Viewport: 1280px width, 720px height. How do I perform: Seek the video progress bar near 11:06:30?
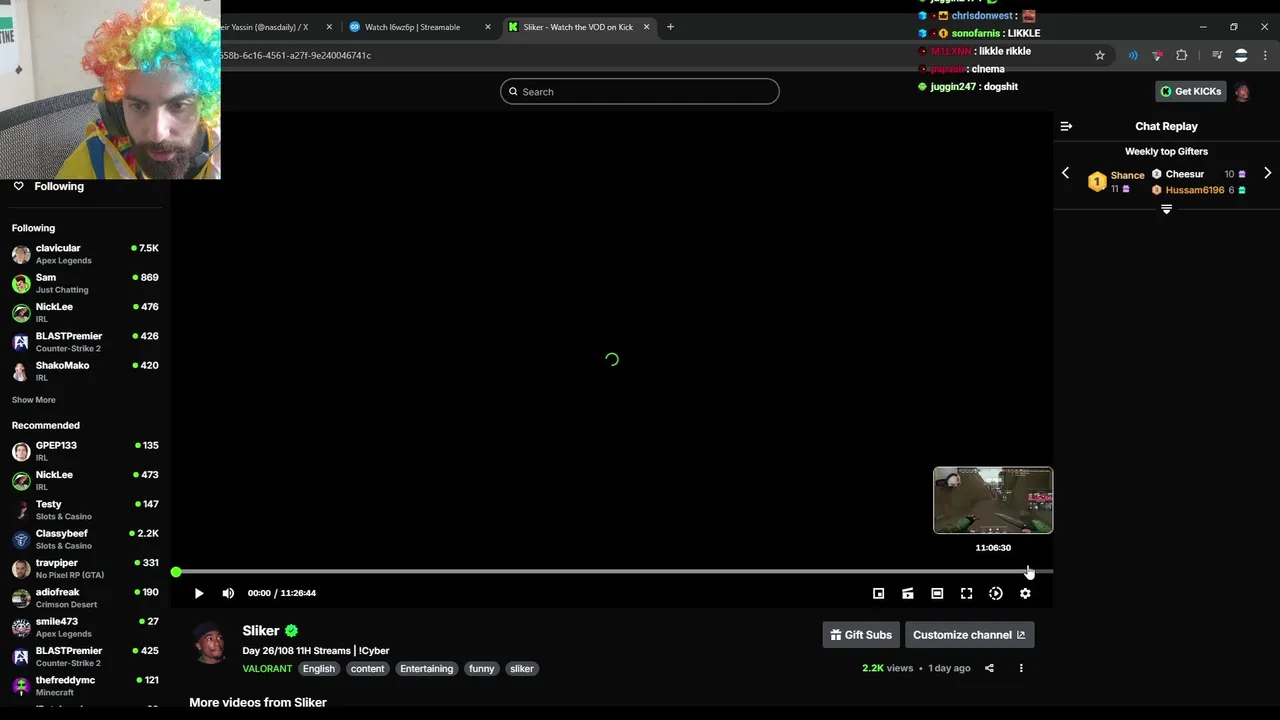(x=1028, y=572)
